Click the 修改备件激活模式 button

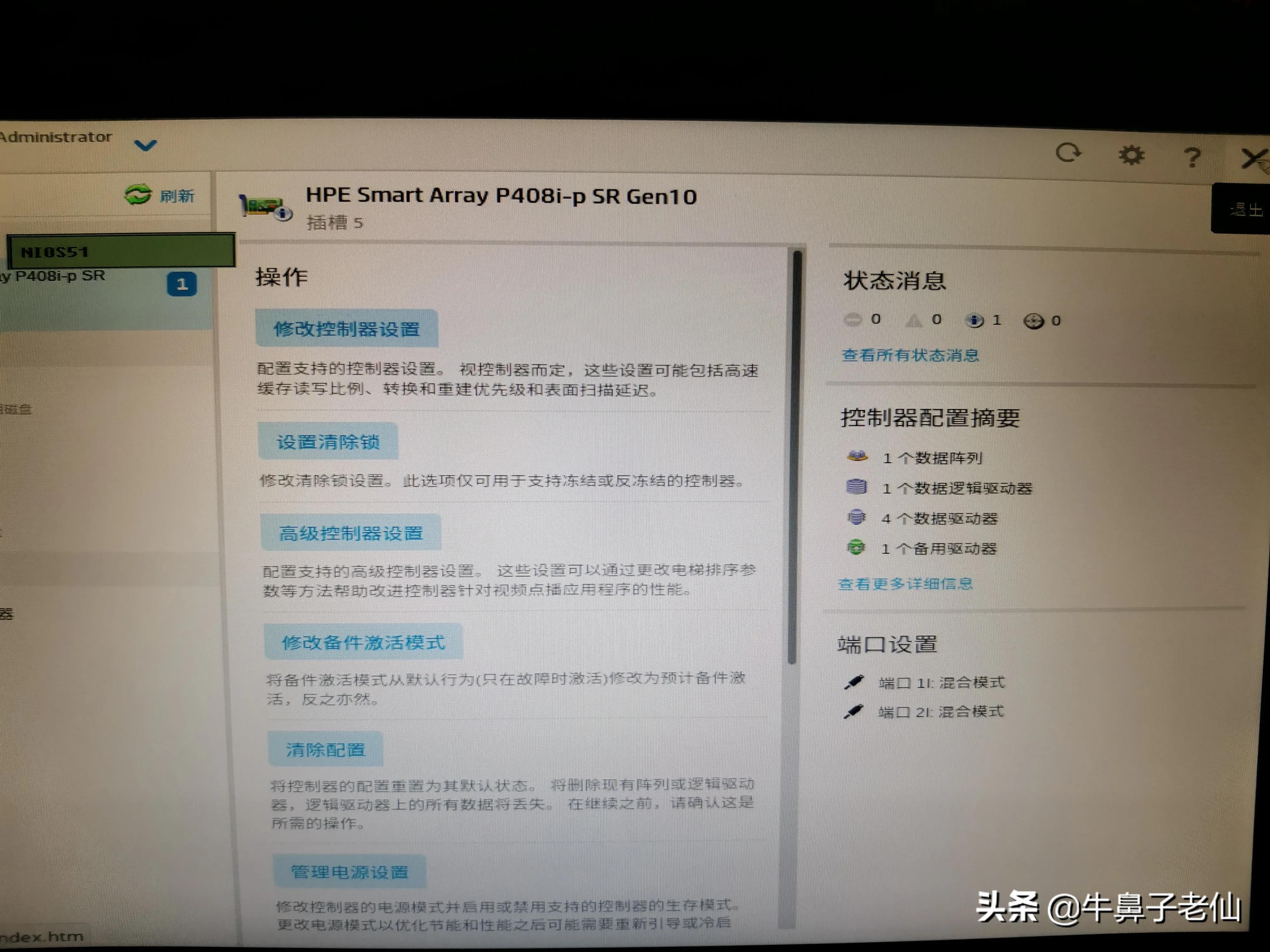click(x=363, y=642)
